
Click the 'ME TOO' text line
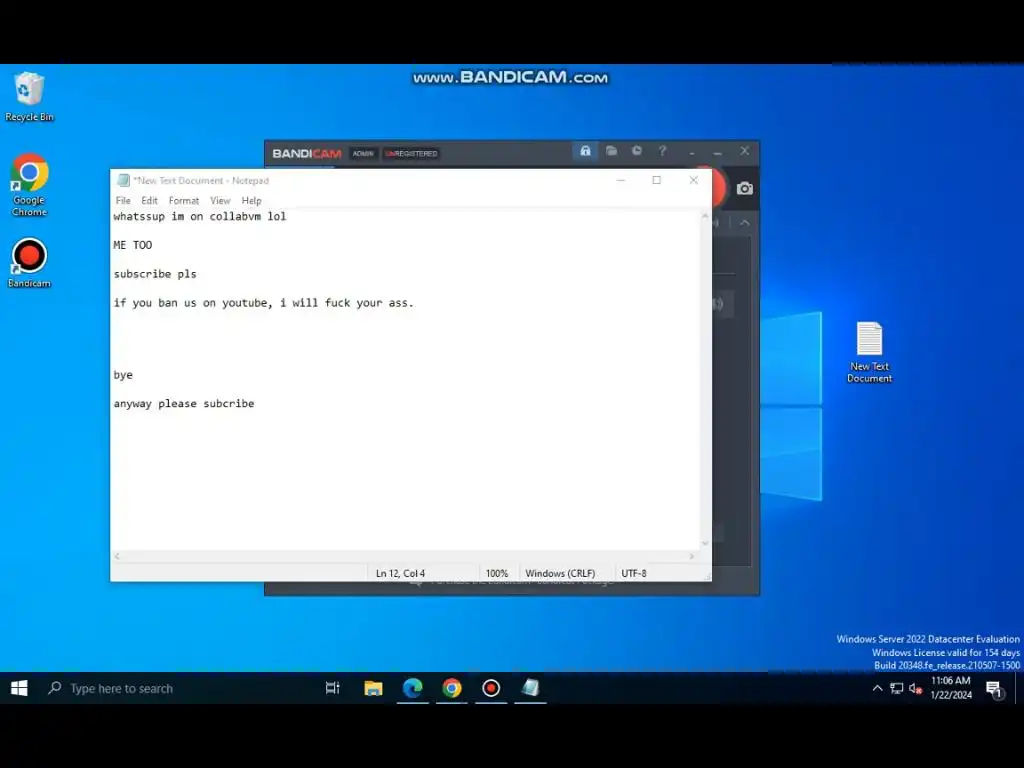coord(133,245)
